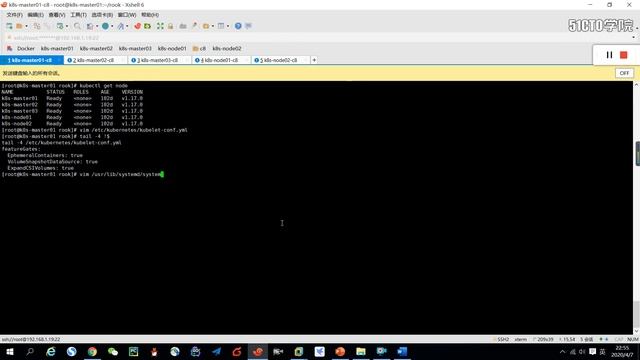The height and width of the screenshot is (360, 640).
Task: Click the k8s-master01 quick link
Action: click(x=57, y=49)
